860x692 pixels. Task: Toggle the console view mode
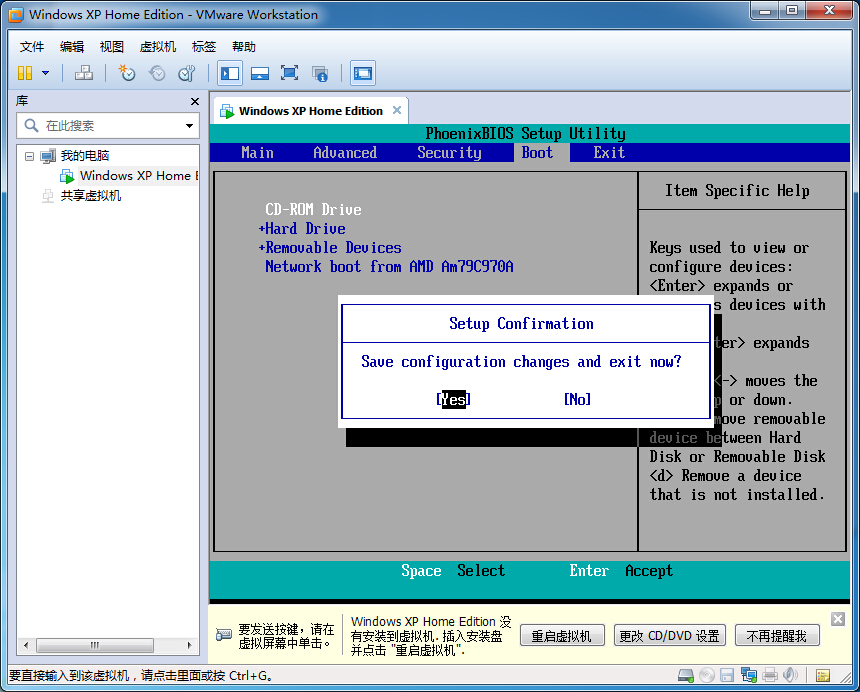[x=363, y=73]
